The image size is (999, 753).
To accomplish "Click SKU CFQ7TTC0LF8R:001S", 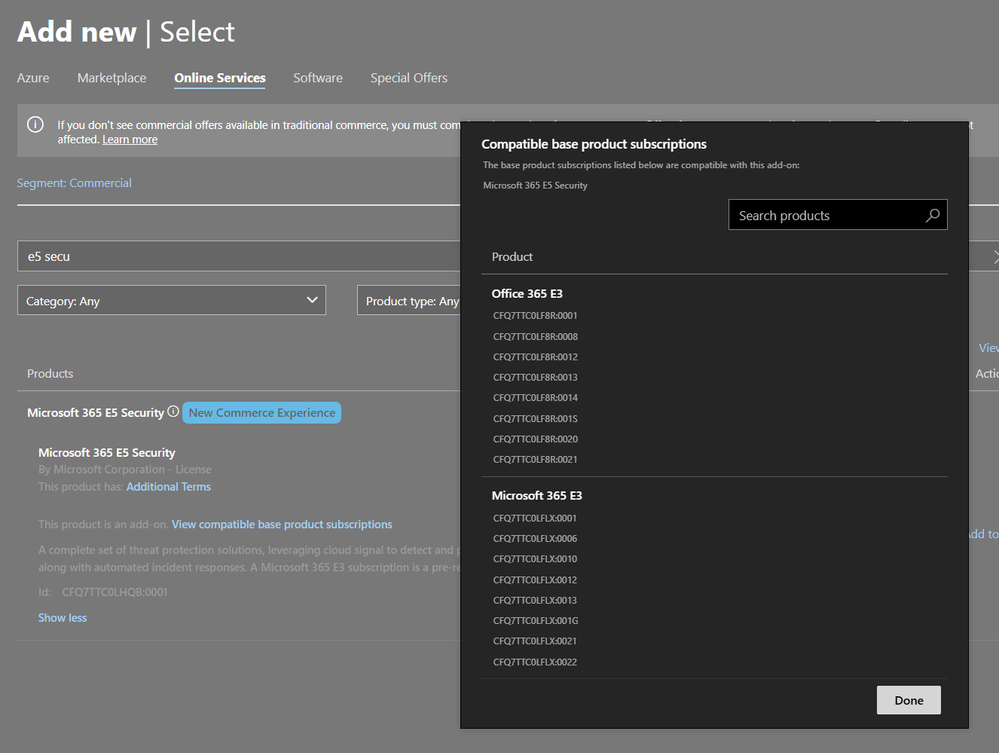I will click(535, 419).
